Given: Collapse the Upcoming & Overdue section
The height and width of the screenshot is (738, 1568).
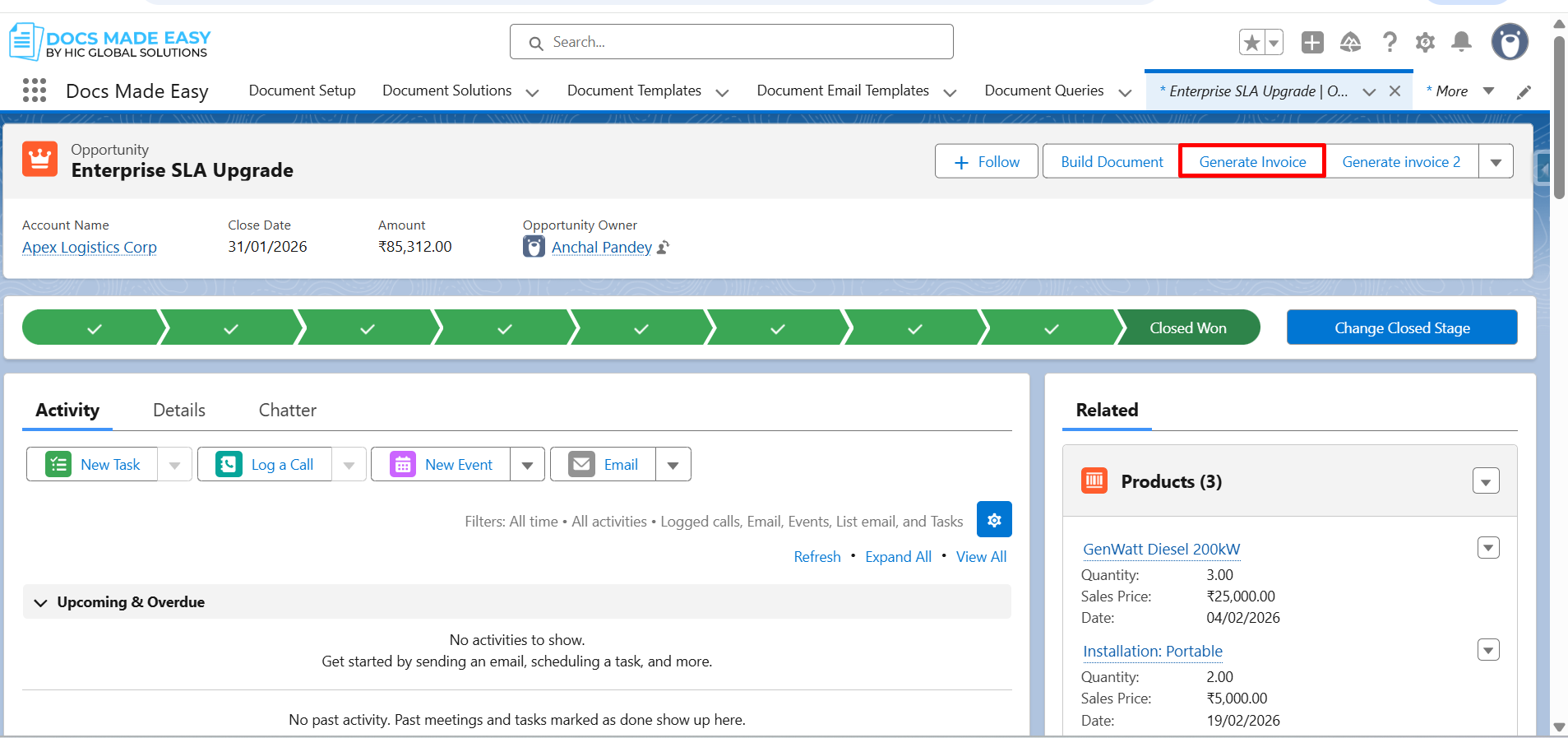Looking at the screenshot, I should 40,602.
